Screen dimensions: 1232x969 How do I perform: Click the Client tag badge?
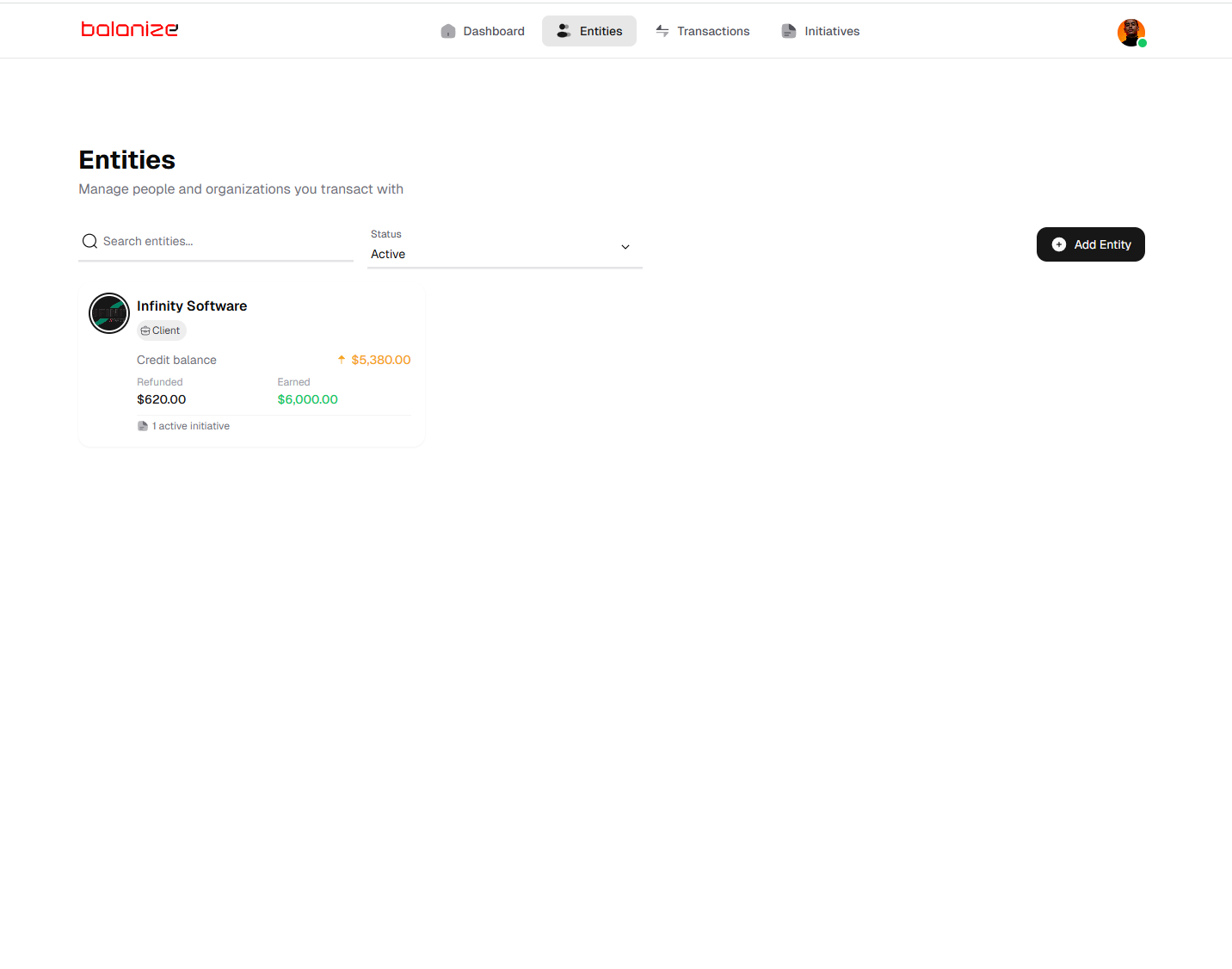(162, 330)
